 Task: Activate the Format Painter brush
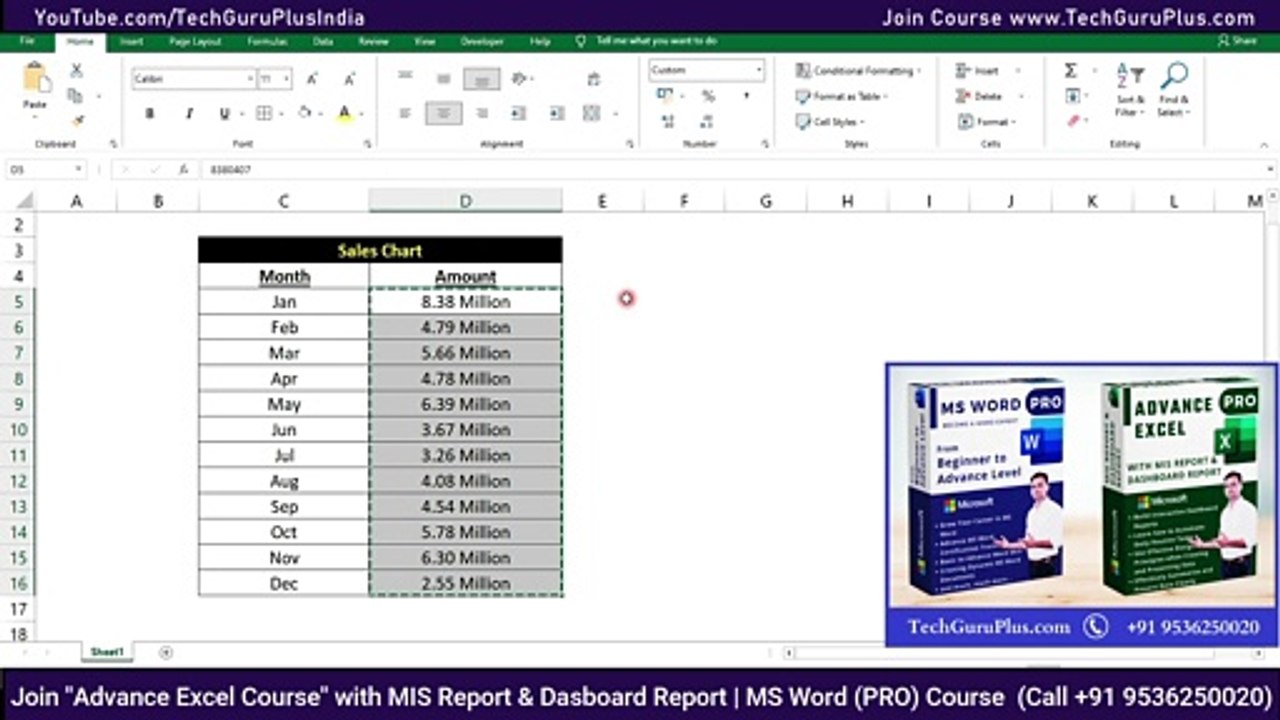coord(76,120)
